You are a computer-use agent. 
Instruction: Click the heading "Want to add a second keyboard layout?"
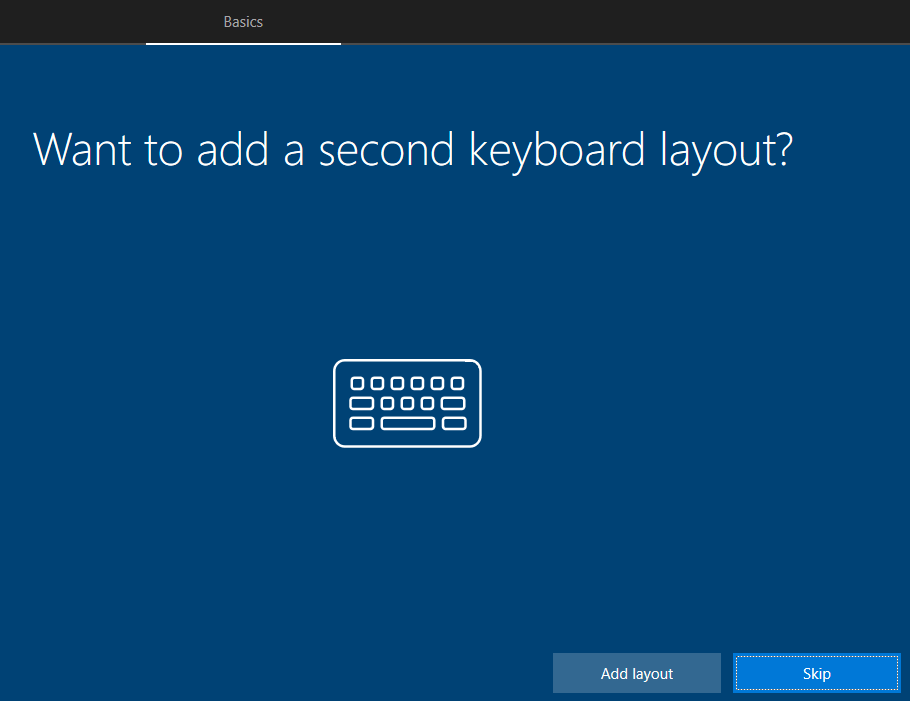coord(412,150)
